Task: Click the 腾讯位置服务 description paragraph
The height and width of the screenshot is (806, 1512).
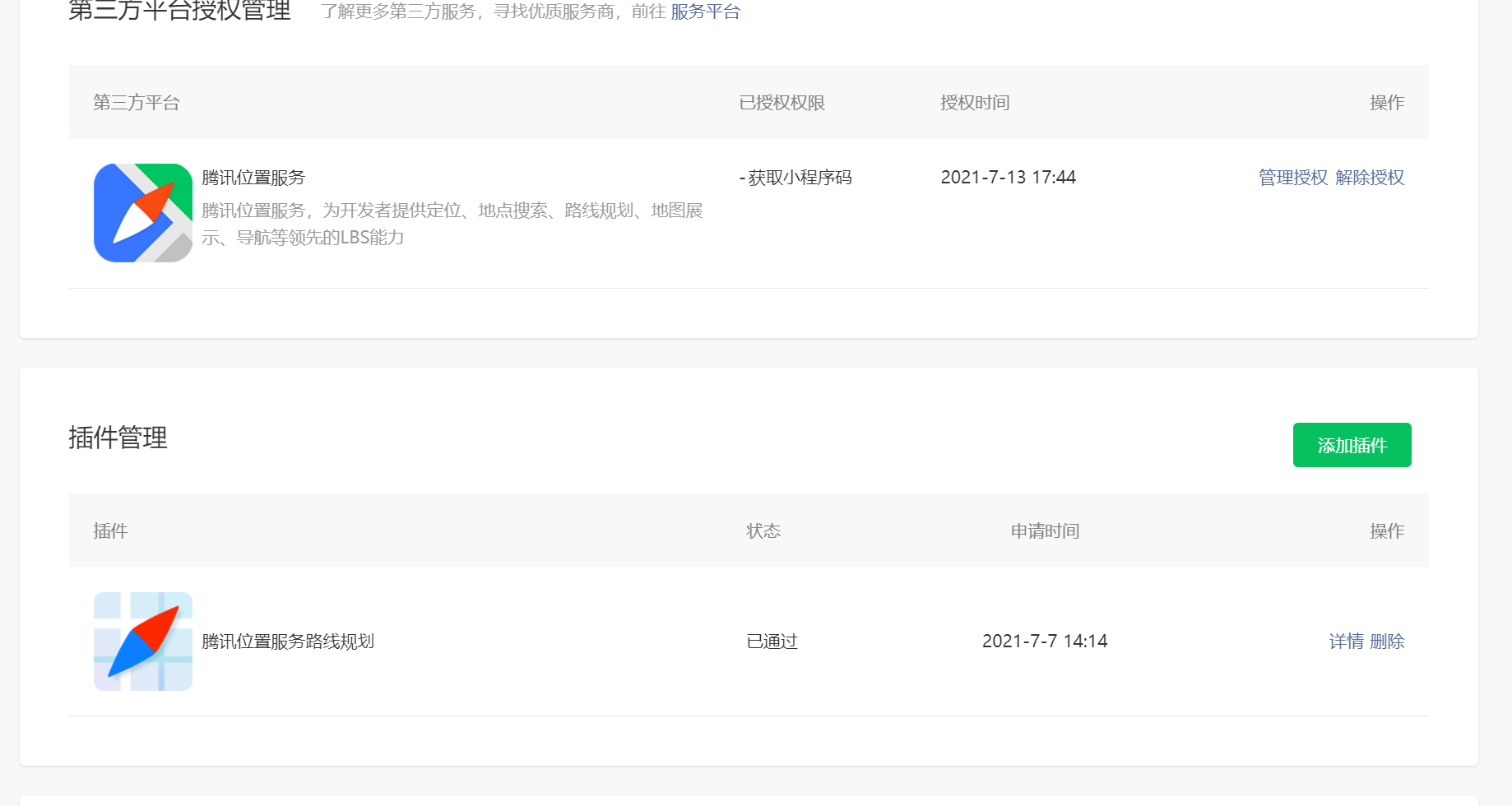Action: (x=452, y=224)
